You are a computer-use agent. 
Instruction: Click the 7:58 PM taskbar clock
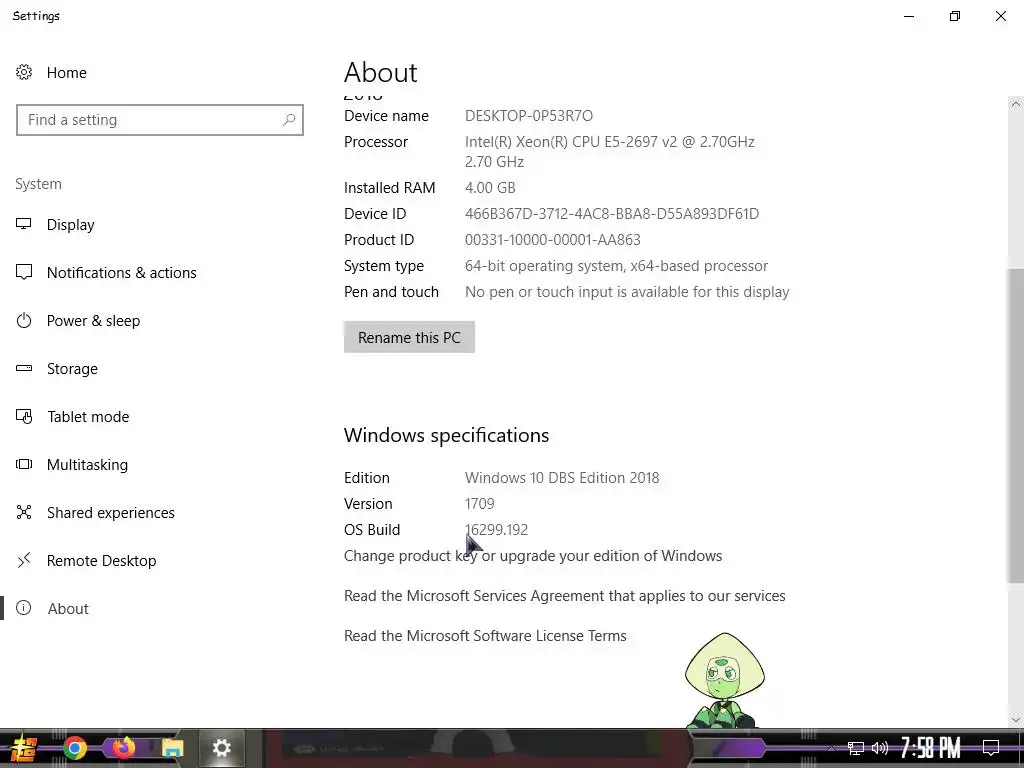tap(931, 748)
